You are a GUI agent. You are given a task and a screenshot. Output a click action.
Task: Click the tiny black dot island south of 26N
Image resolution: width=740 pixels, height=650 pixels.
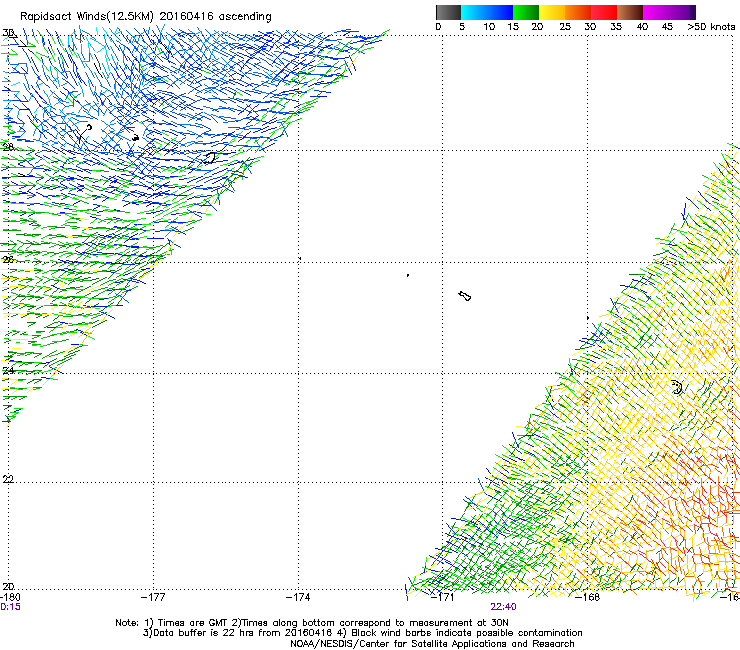[x=408, y=275]
